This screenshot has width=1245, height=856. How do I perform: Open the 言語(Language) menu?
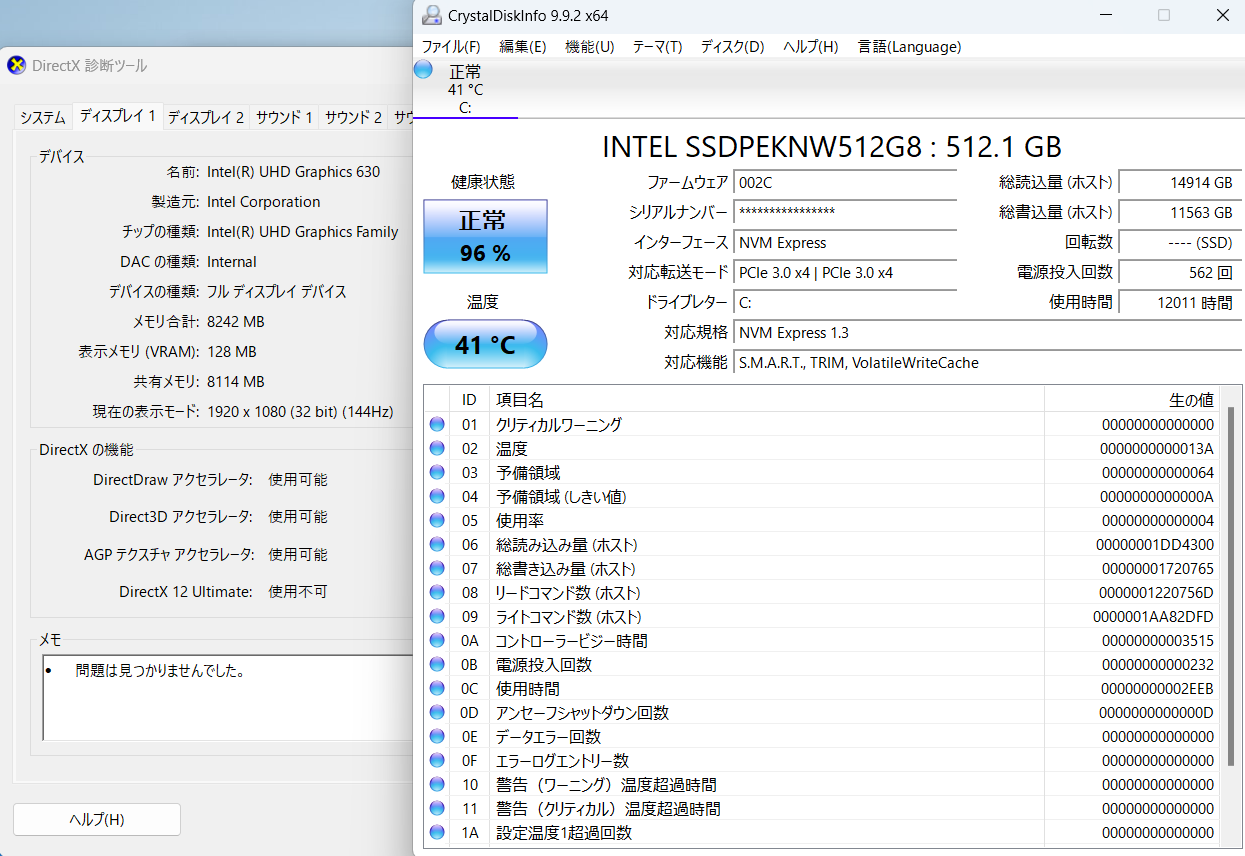click(x=909, y=46)
